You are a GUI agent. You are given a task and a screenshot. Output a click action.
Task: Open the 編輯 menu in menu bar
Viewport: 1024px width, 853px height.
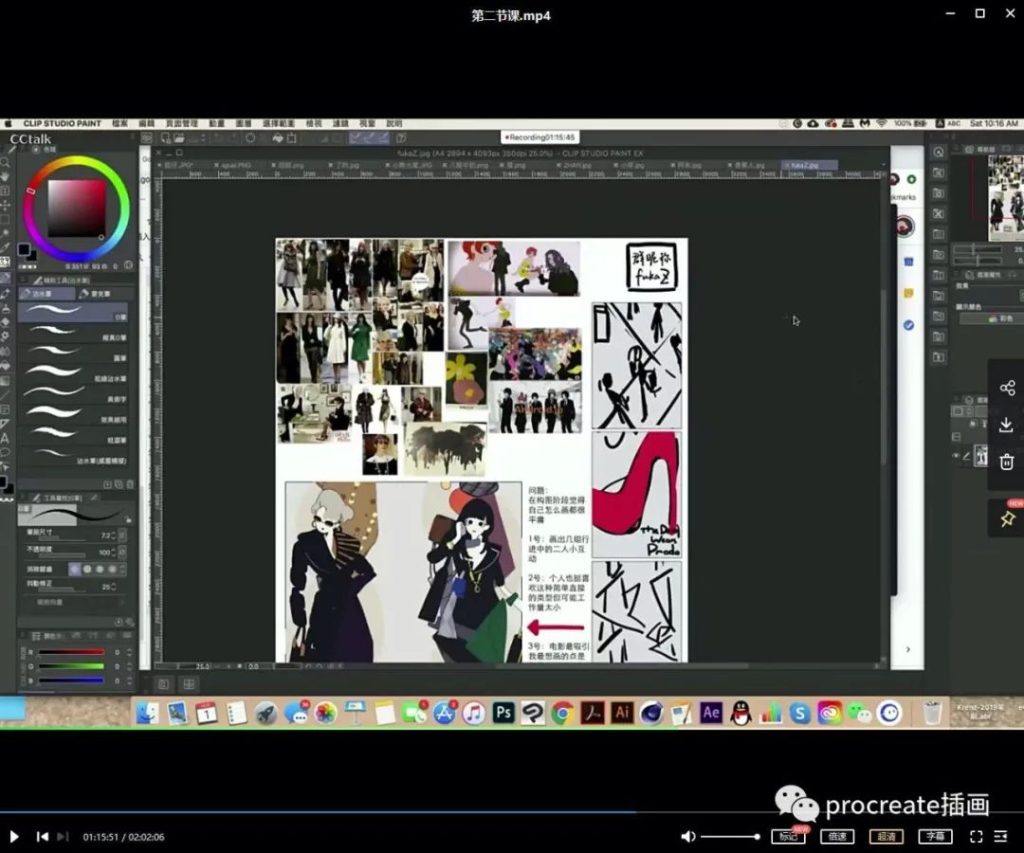point(147,124)
